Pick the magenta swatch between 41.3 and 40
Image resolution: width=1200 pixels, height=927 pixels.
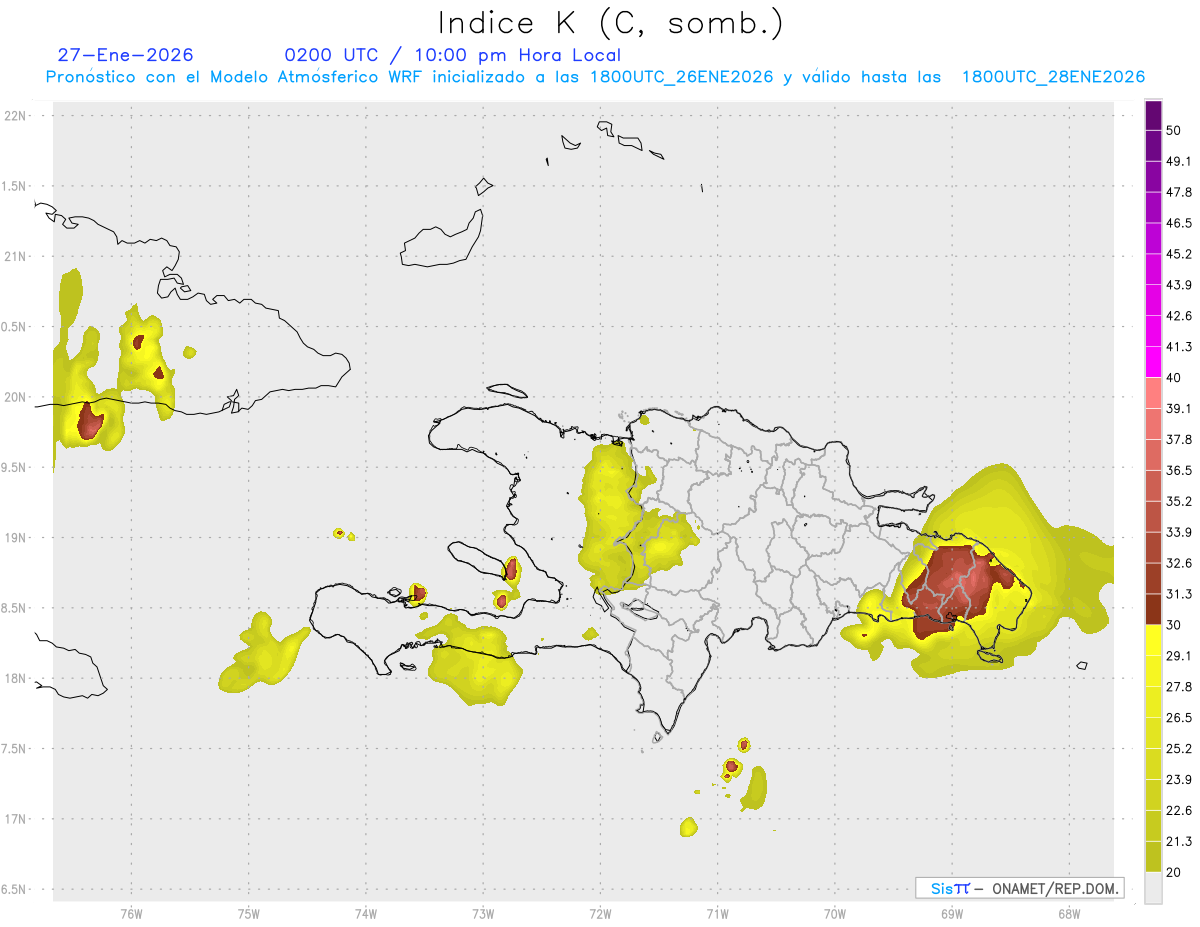tap(1153, 362)
